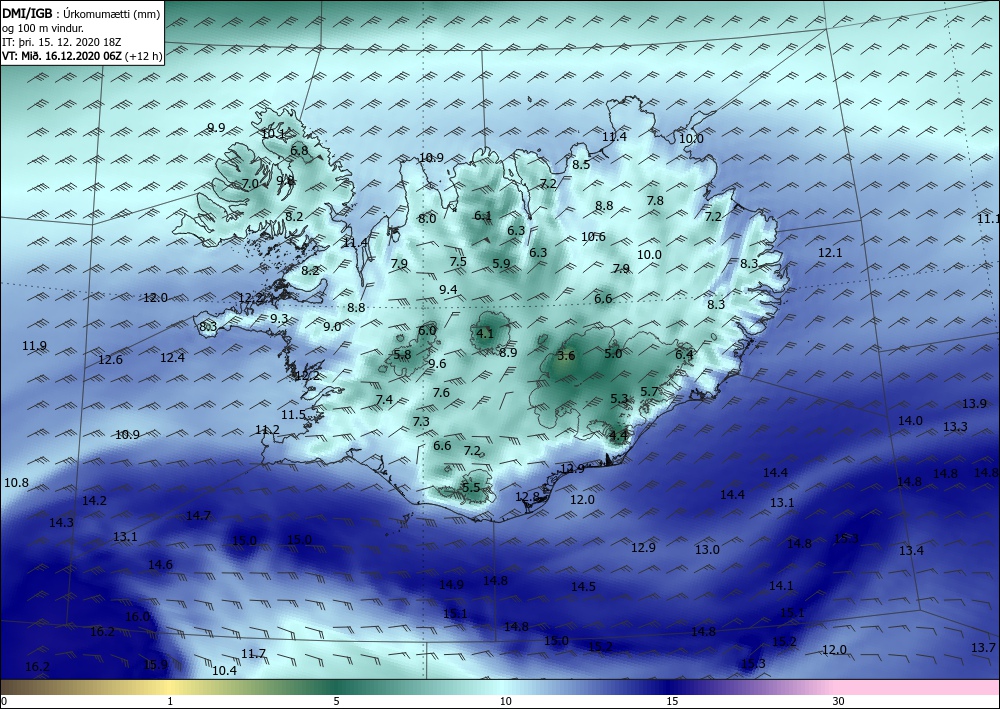Click the 'VT: Mið. 16.12.2020 06Z (+12 h)' line
The width and height of the screenshot is (1000, 709).
click(x=82, y=56)
